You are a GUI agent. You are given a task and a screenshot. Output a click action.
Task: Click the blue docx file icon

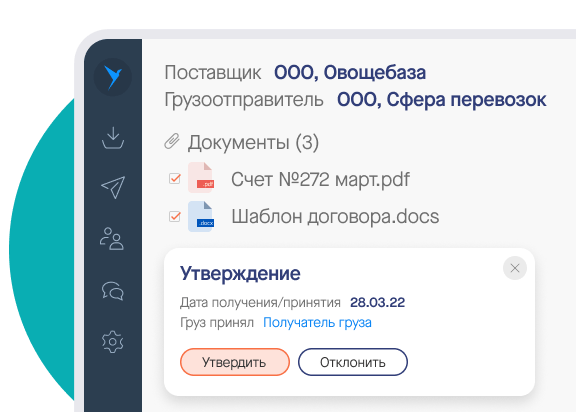coord(201,216)
